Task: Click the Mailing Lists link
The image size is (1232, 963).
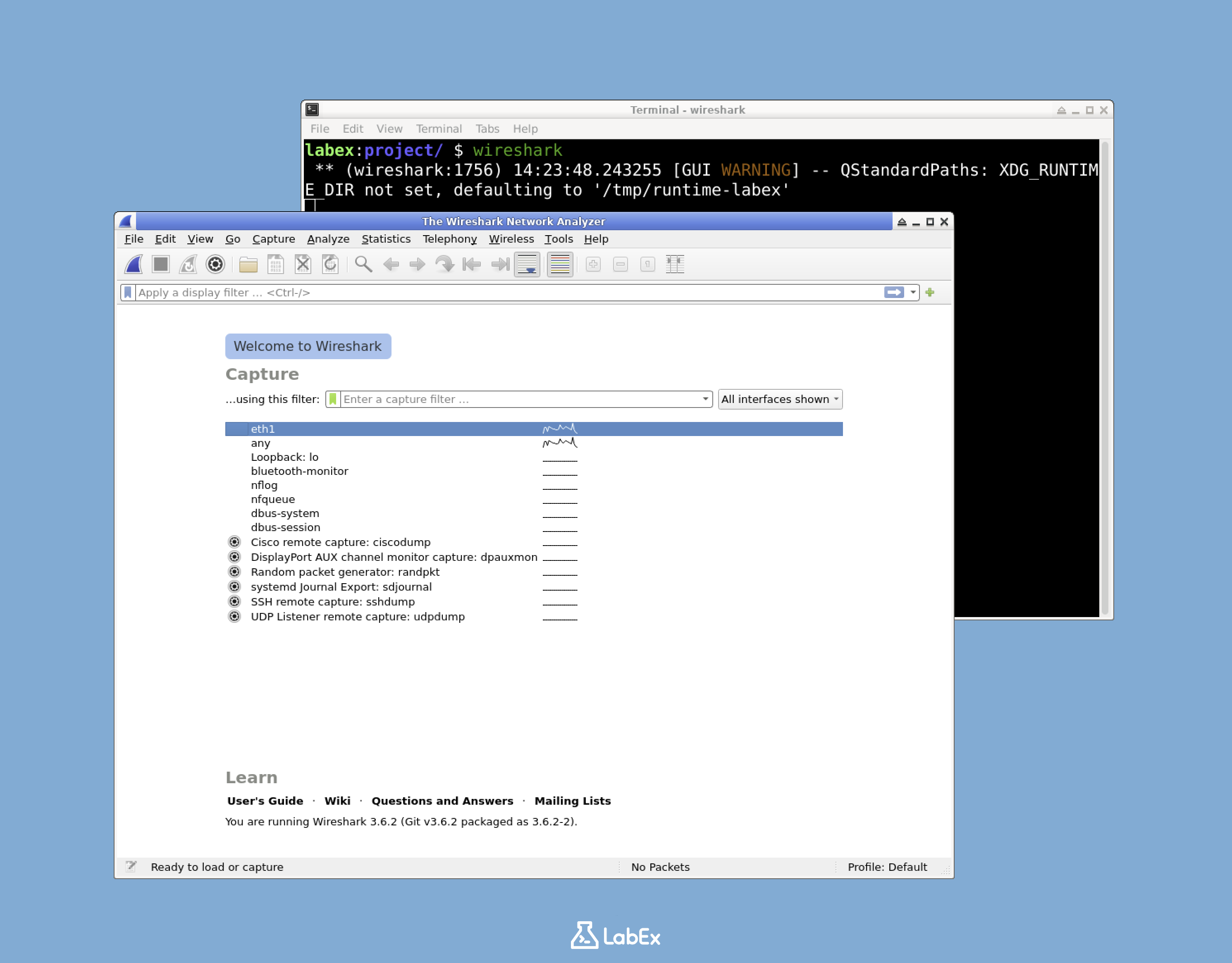Action: (573, 801)
